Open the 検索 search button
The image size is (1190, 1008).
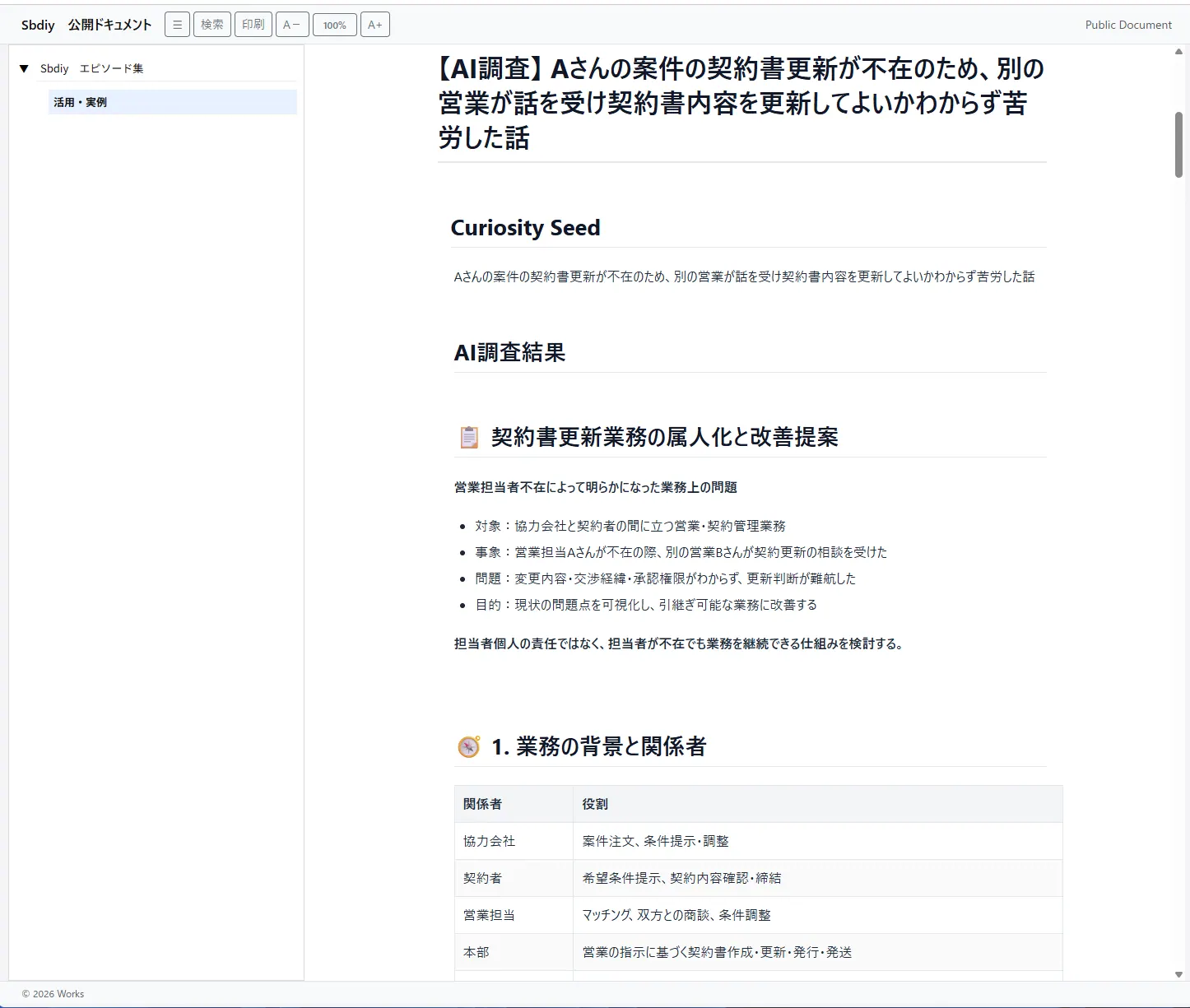click(x=212, y=25)
